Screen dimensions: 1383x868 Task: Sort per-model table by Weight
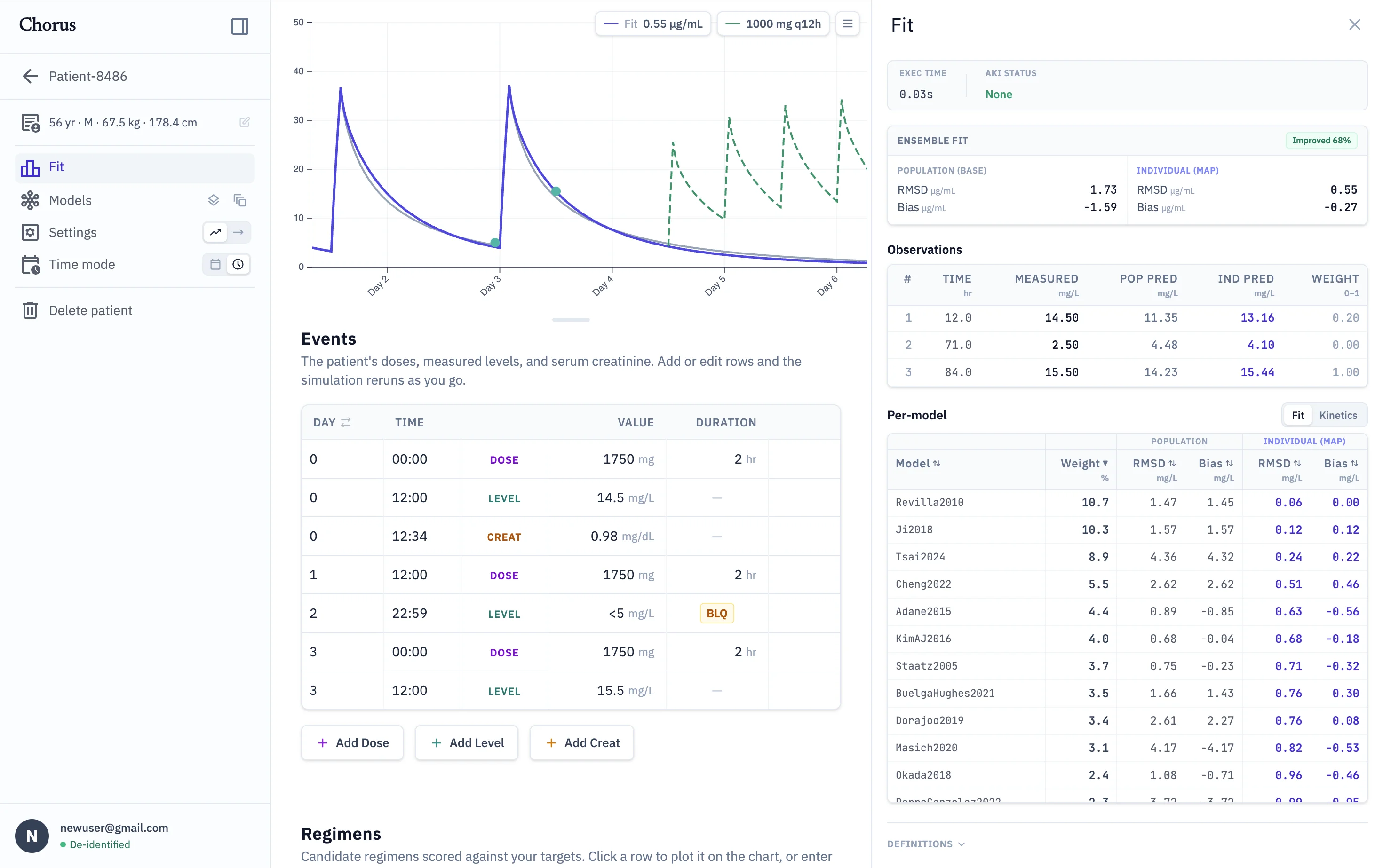[1084, 464]
